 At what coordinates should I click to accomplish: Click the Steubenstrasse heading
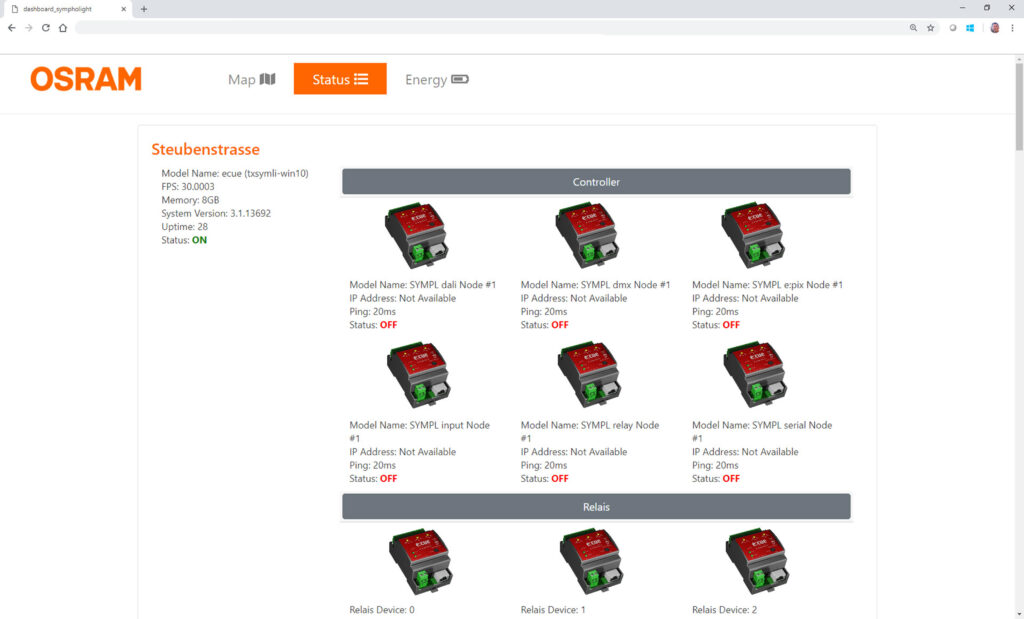[x=206, y=150]
